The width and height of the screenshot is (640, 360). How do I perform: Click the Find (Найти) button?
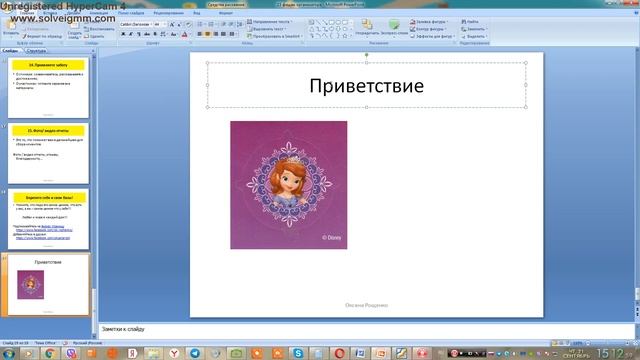pyautogui.click(x=470, y=22)
